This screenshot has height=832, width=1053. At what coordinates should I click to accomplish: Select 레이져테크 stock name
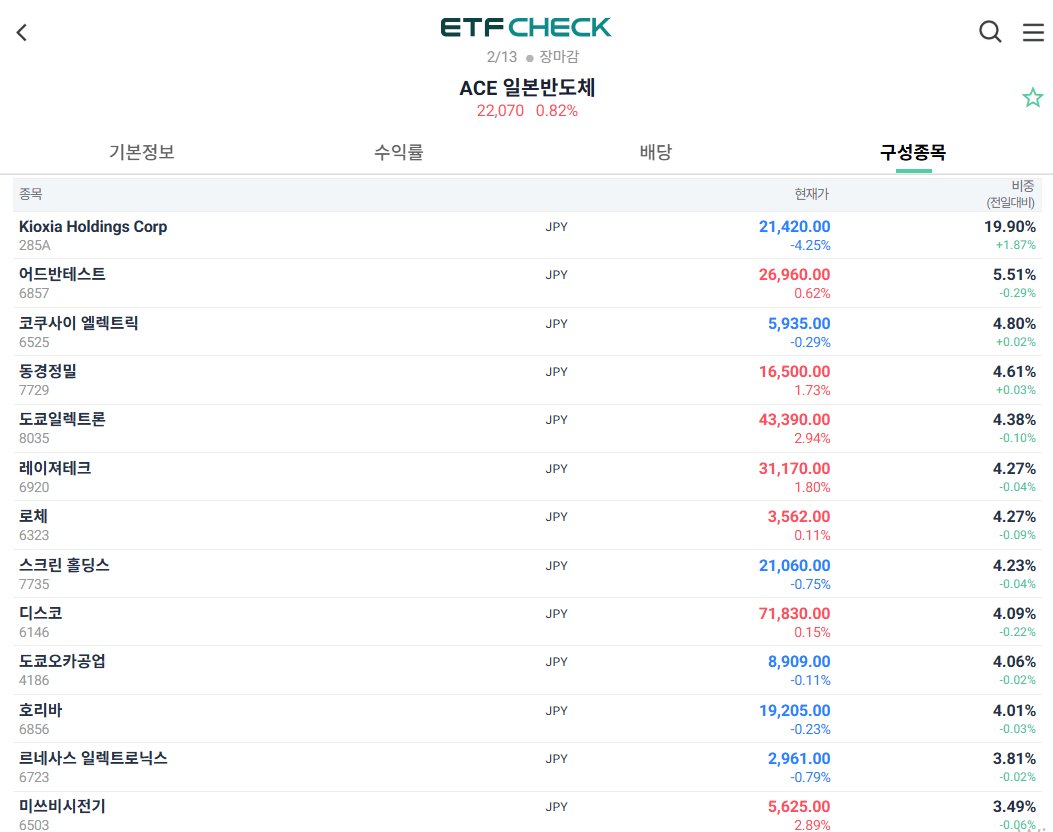(x=55, y=468)
